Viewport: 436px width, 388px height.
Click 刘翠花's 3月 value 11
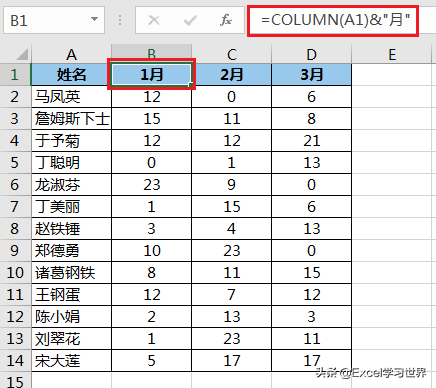pyautogui.click(x=312, y=339)
